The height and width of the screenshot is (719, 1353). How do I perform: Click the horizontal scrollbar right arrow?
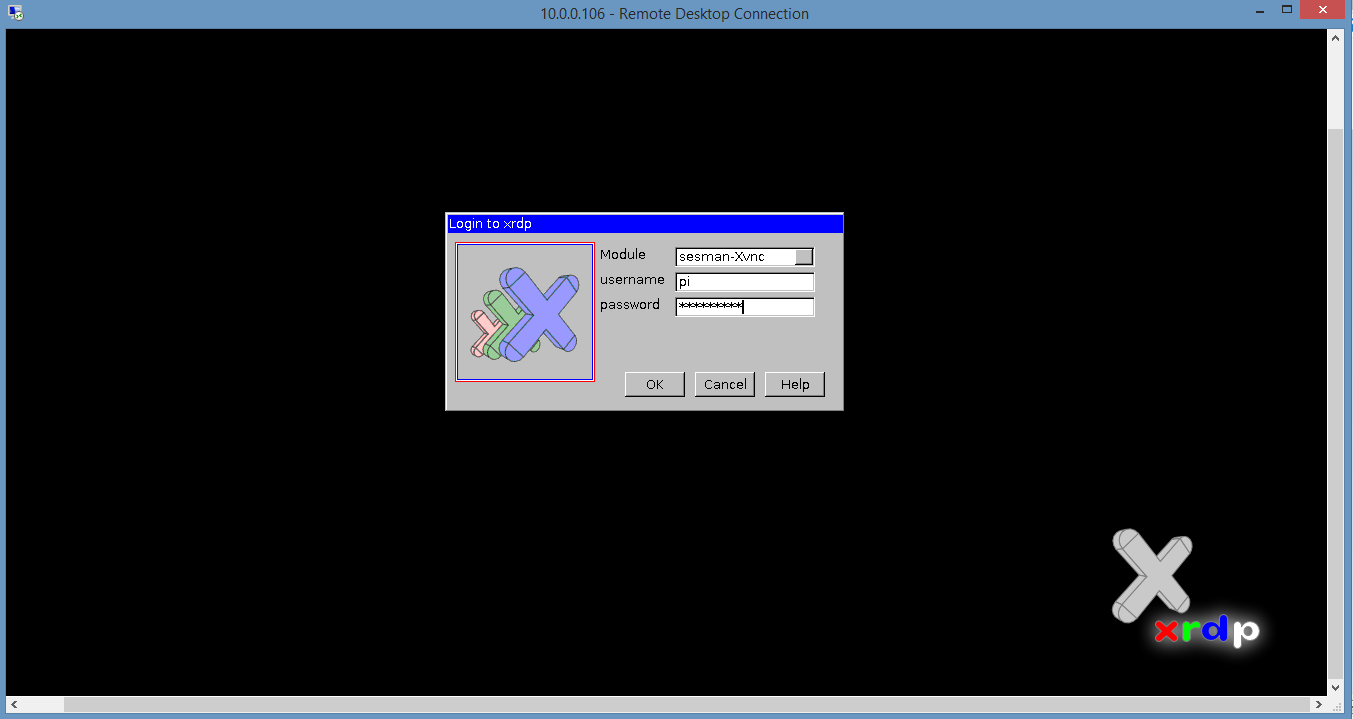1319,705
